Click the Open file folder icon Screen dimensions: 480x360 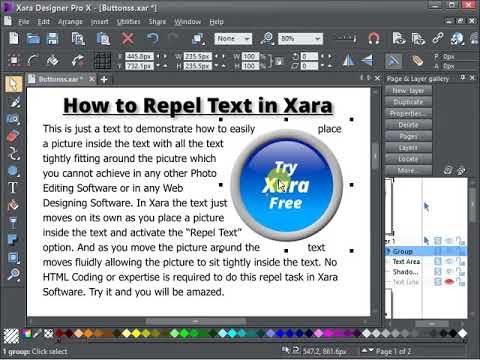[x=33, y=39]
